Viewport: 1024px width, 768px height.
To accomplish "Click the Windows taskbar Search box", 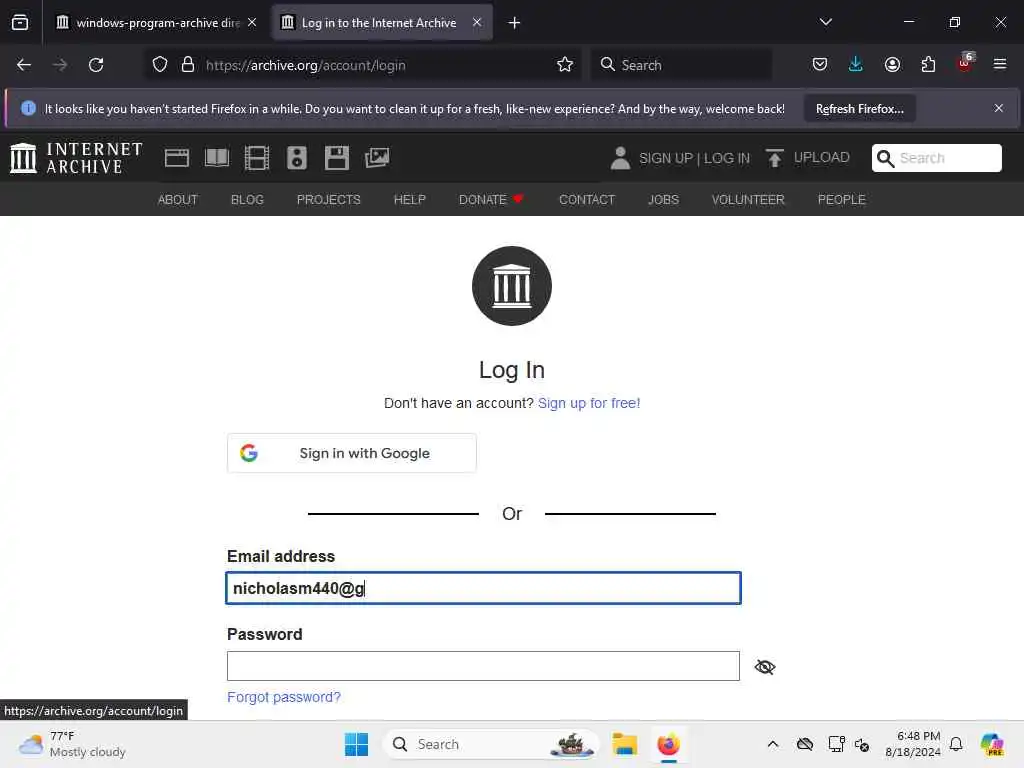I will (491, 744).
